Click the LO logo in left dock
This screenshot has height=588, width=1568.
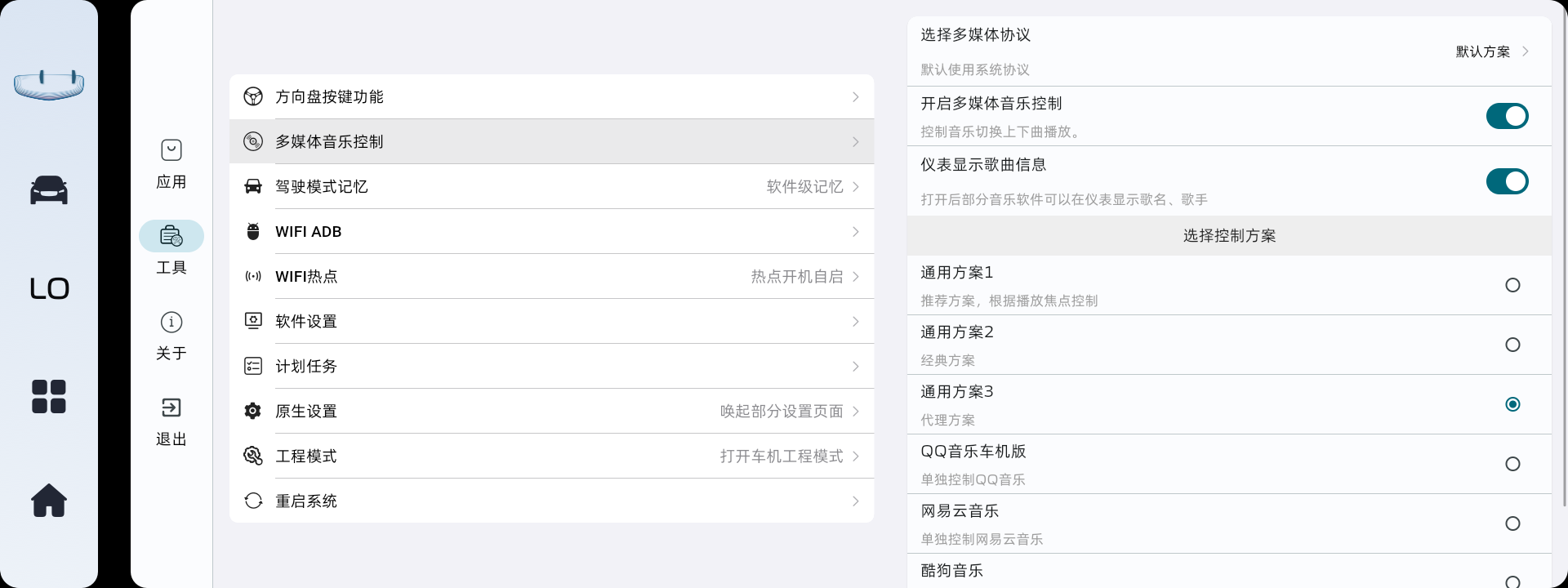pos(49,288)
